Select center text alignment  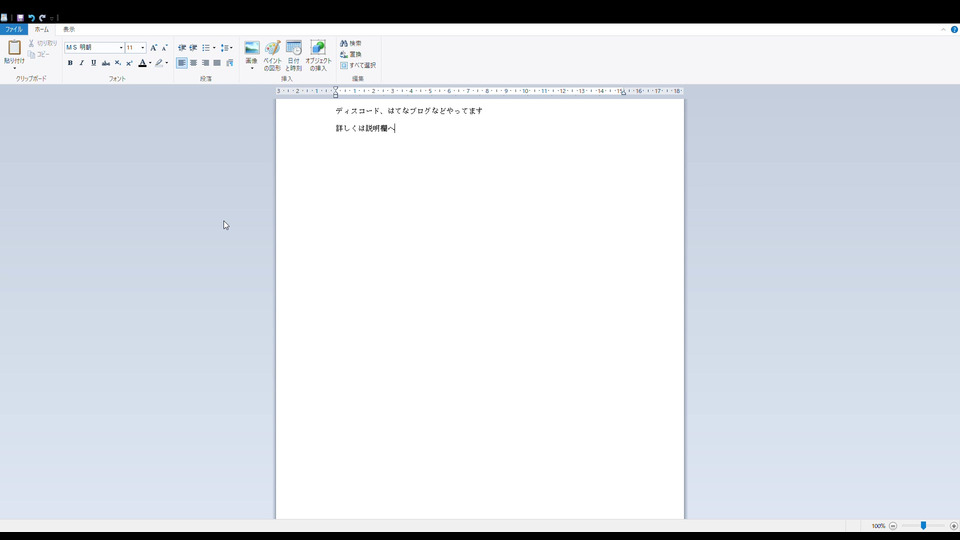[x=193, y=63]
